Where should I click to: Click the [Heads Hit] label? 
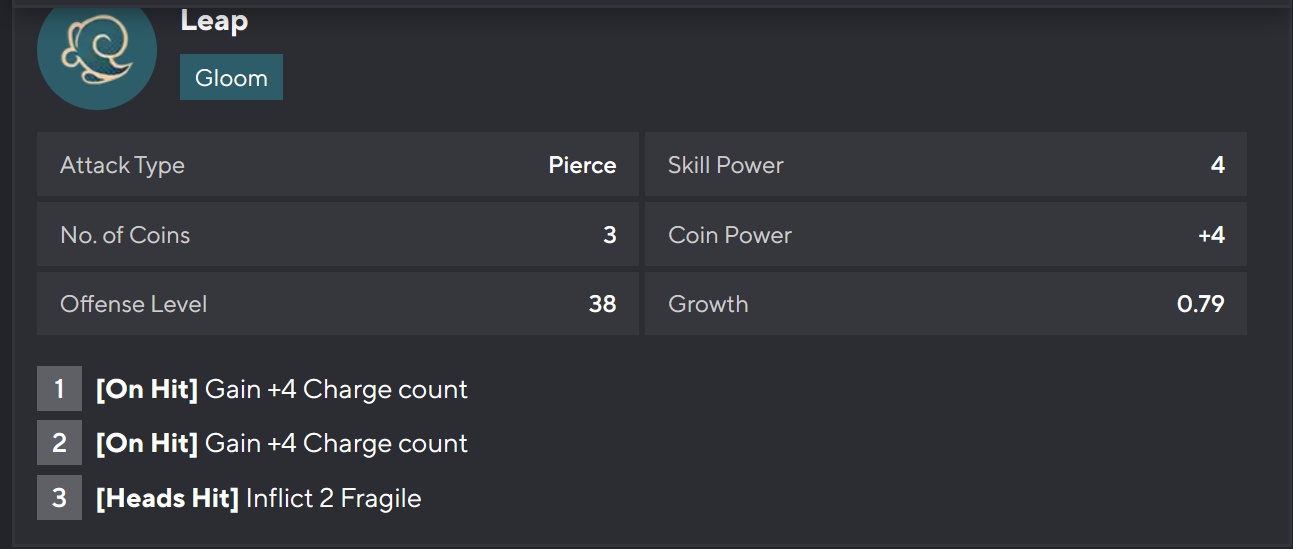point(167,498)
